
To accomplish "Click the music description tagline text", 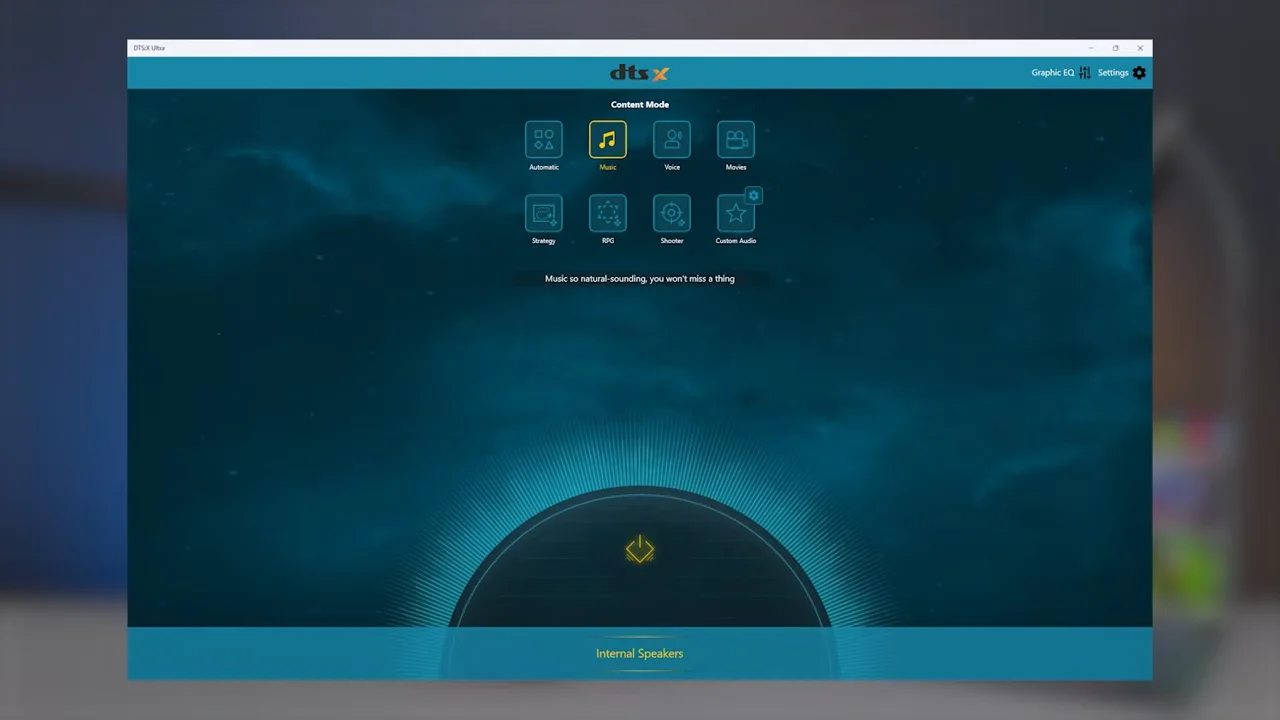I will (640, 279).
